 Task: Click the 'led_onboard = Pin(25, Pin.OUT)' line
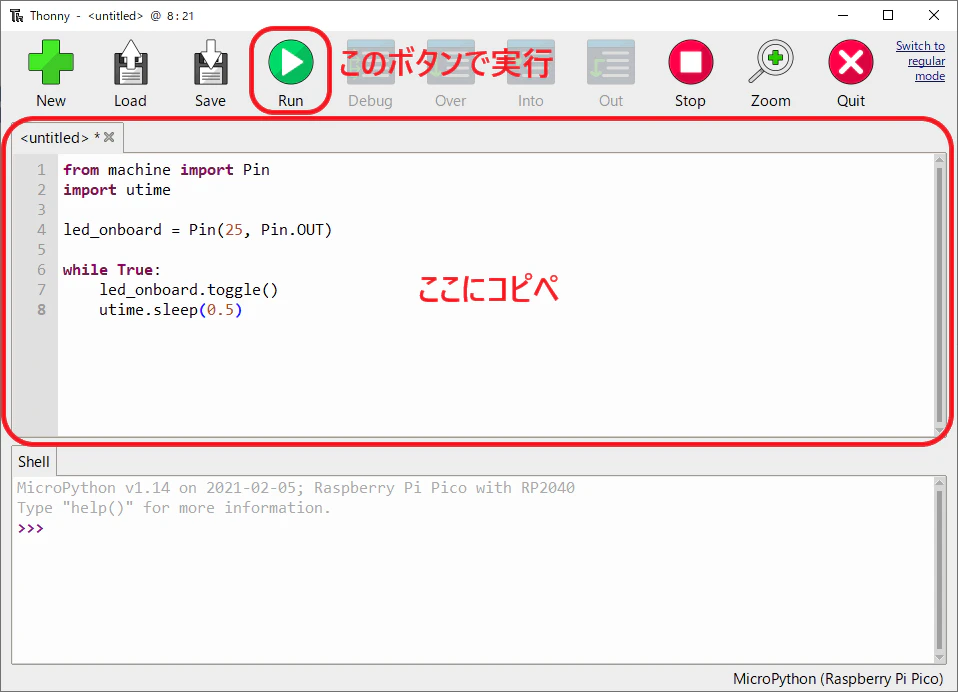click(x=197, y=230)
